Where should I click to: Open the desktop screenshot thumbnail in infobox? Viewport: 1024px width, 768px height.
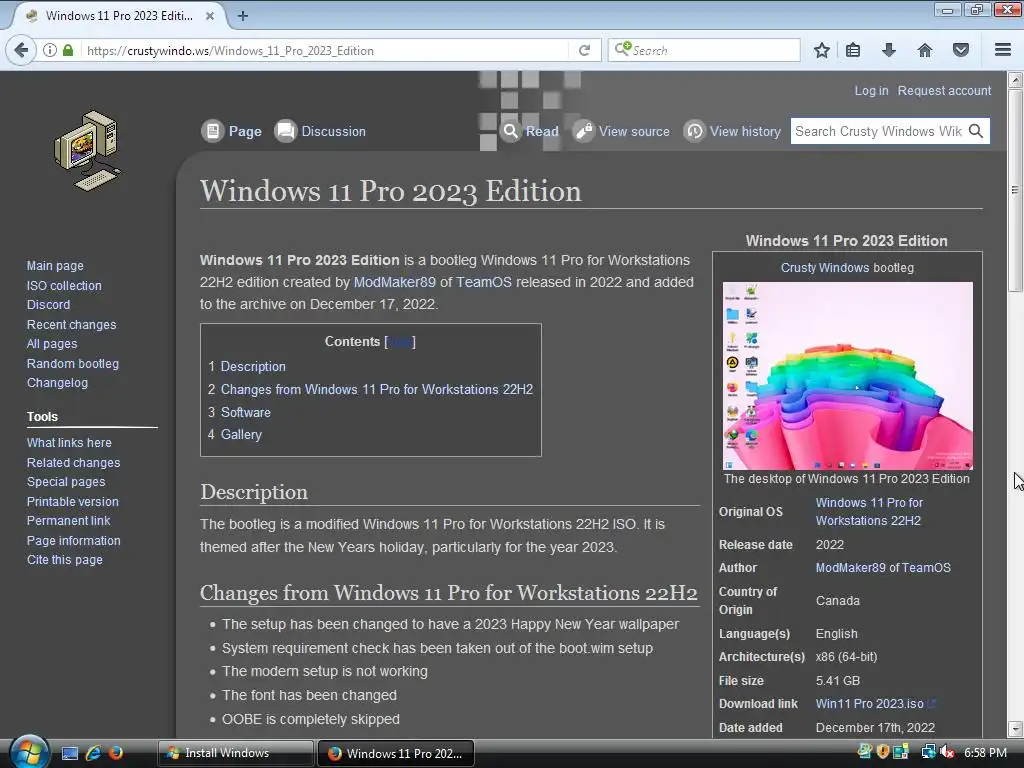(x=848, y=376)
